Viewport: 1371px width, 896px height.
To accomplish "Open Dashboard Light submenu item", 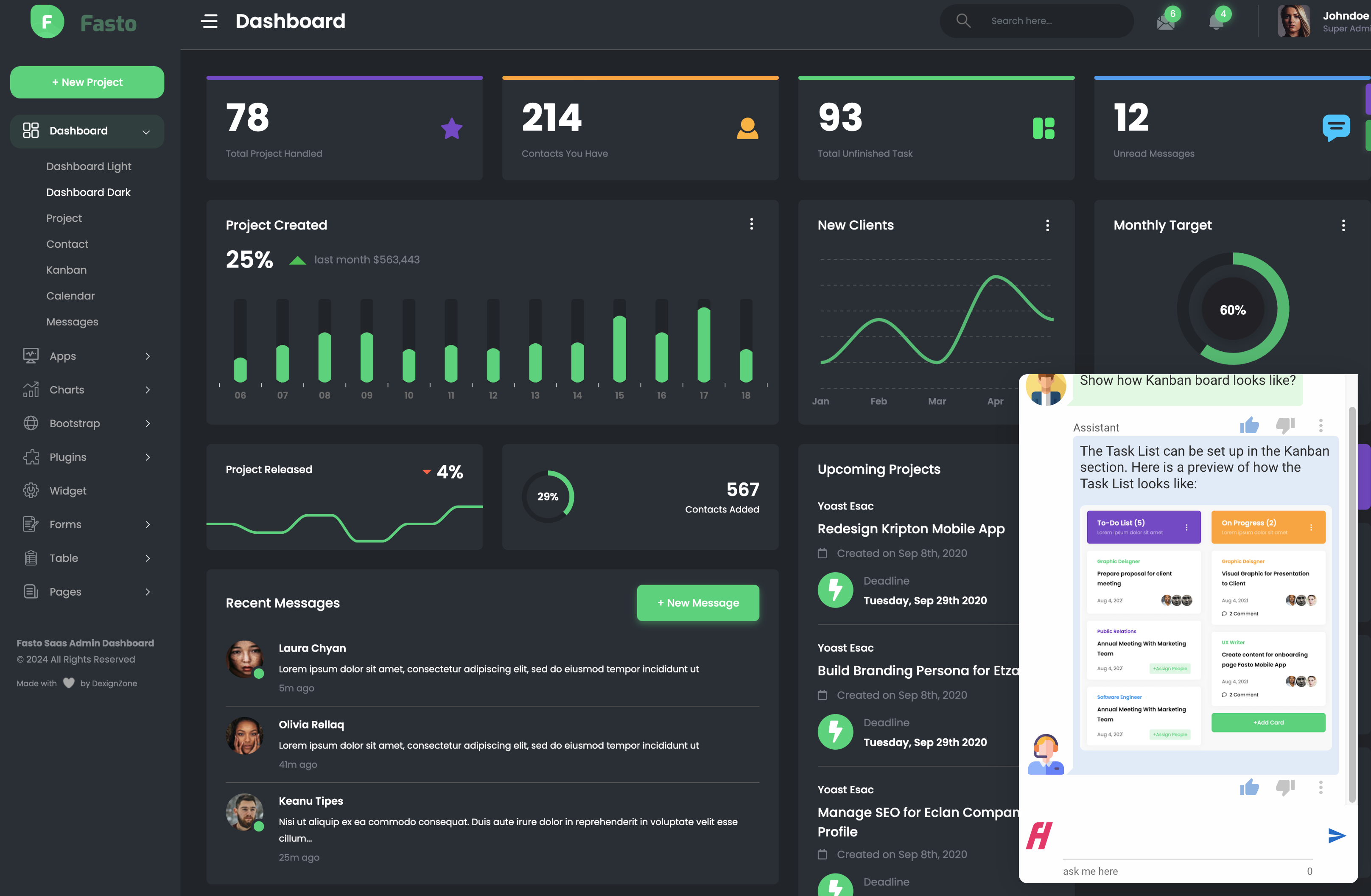I will [x=89, y=166].
